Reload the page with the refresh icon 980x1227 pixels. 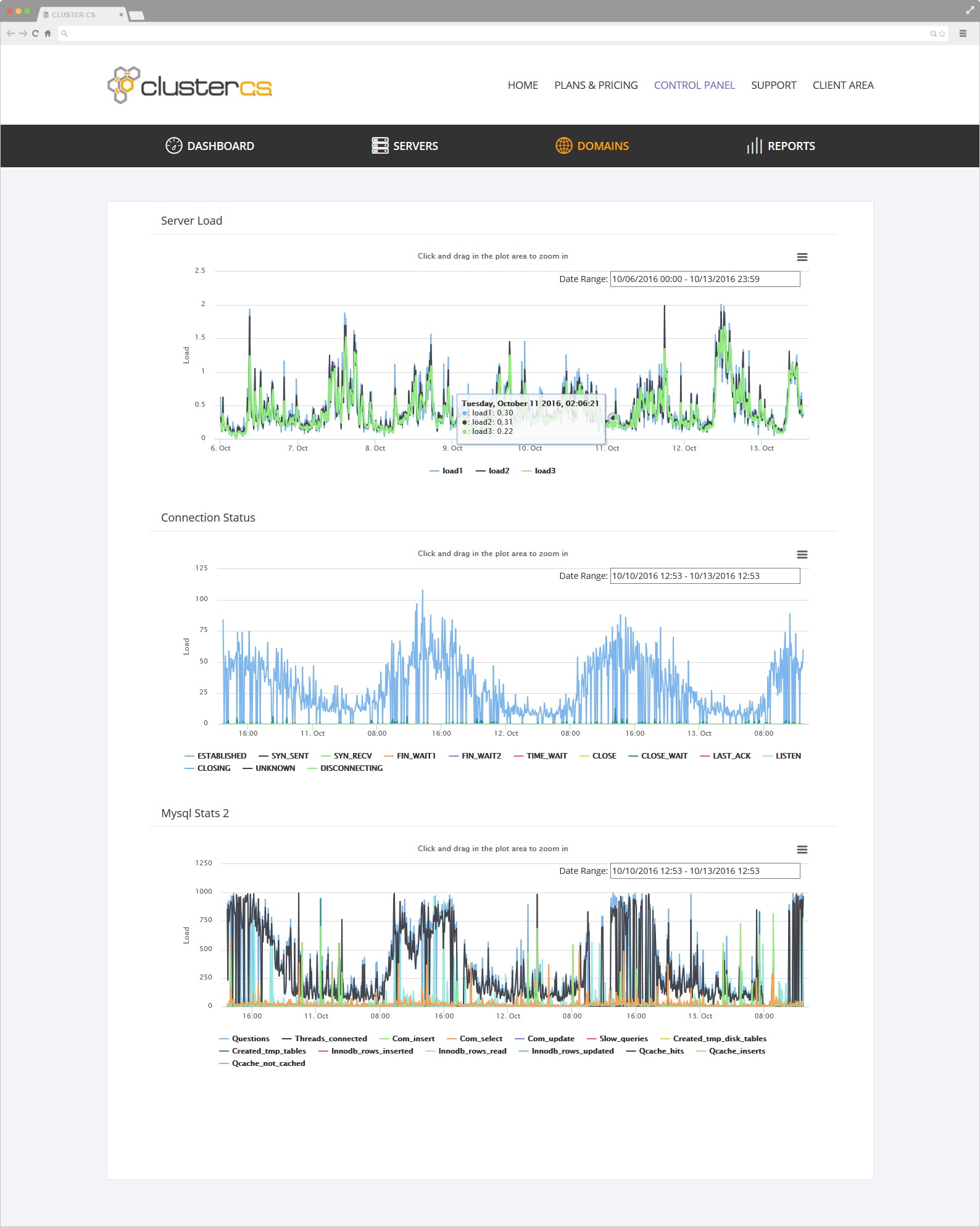click(35, 33)
